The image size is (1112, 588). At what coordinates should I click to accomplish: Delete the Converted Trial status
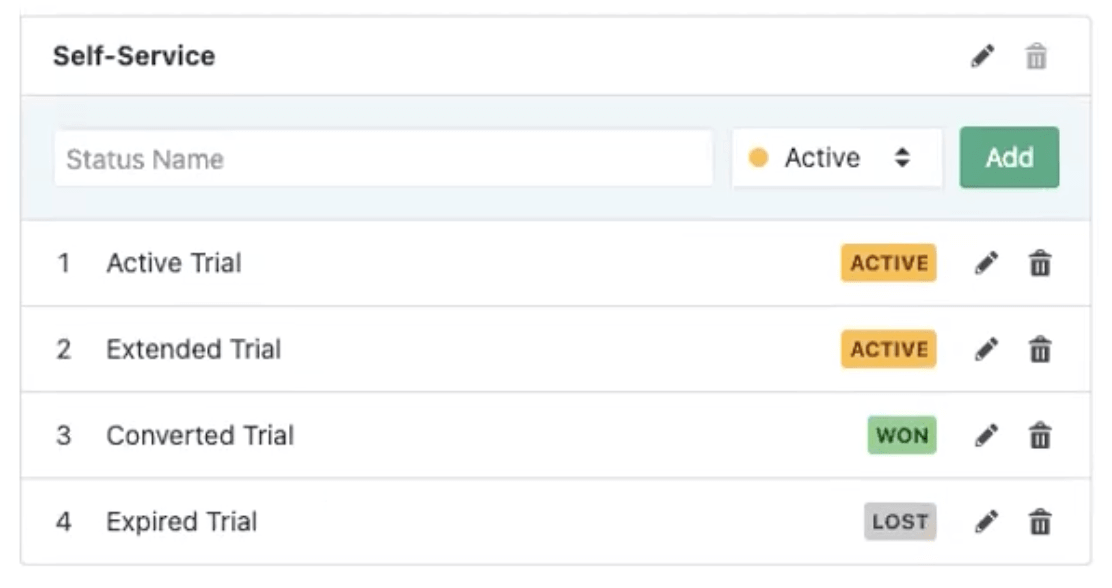pos(1040,436)
